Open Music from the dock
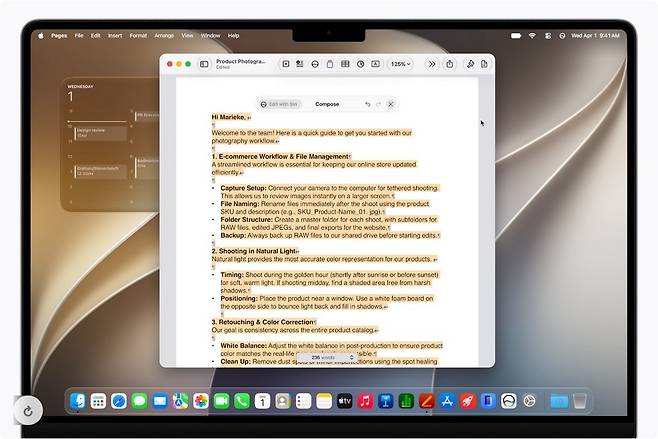This screenshot has width=658, height=439. click(x=365, y=401)
